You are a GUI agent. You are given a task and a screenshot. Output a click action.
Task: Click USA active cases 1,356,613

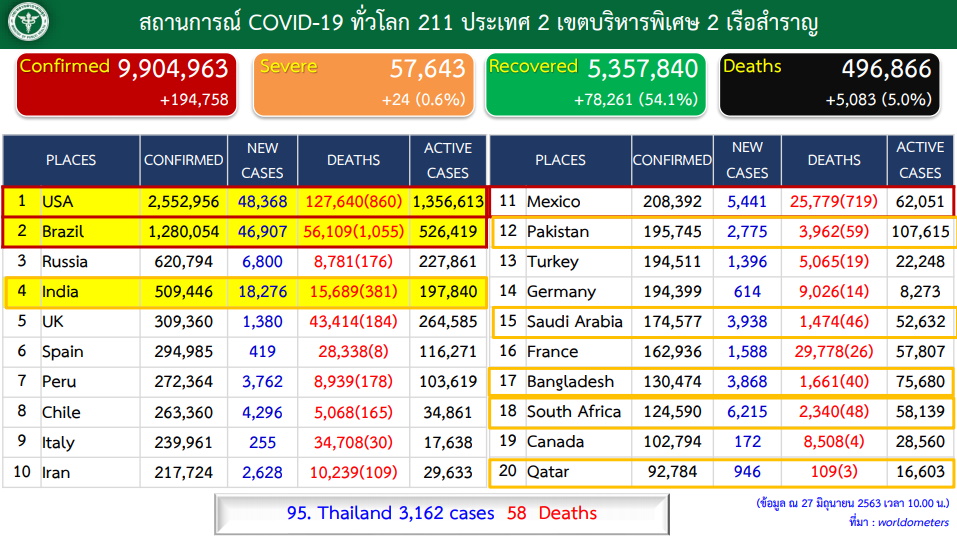448,201
